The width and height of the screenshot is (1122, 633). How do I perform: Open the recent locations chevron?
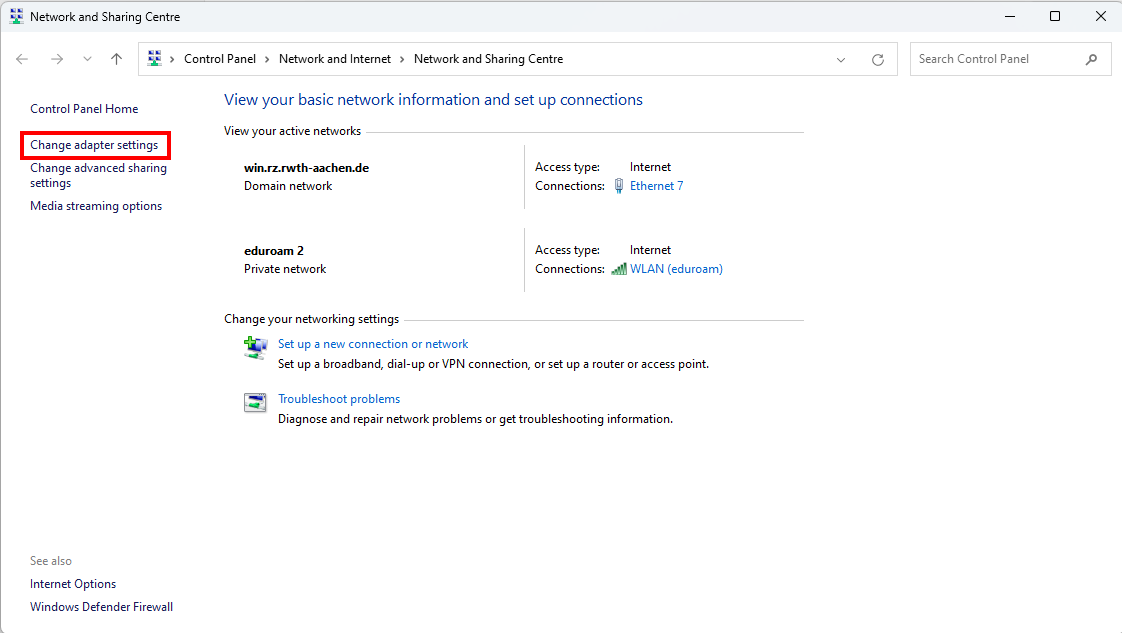[x=87, y=59]
